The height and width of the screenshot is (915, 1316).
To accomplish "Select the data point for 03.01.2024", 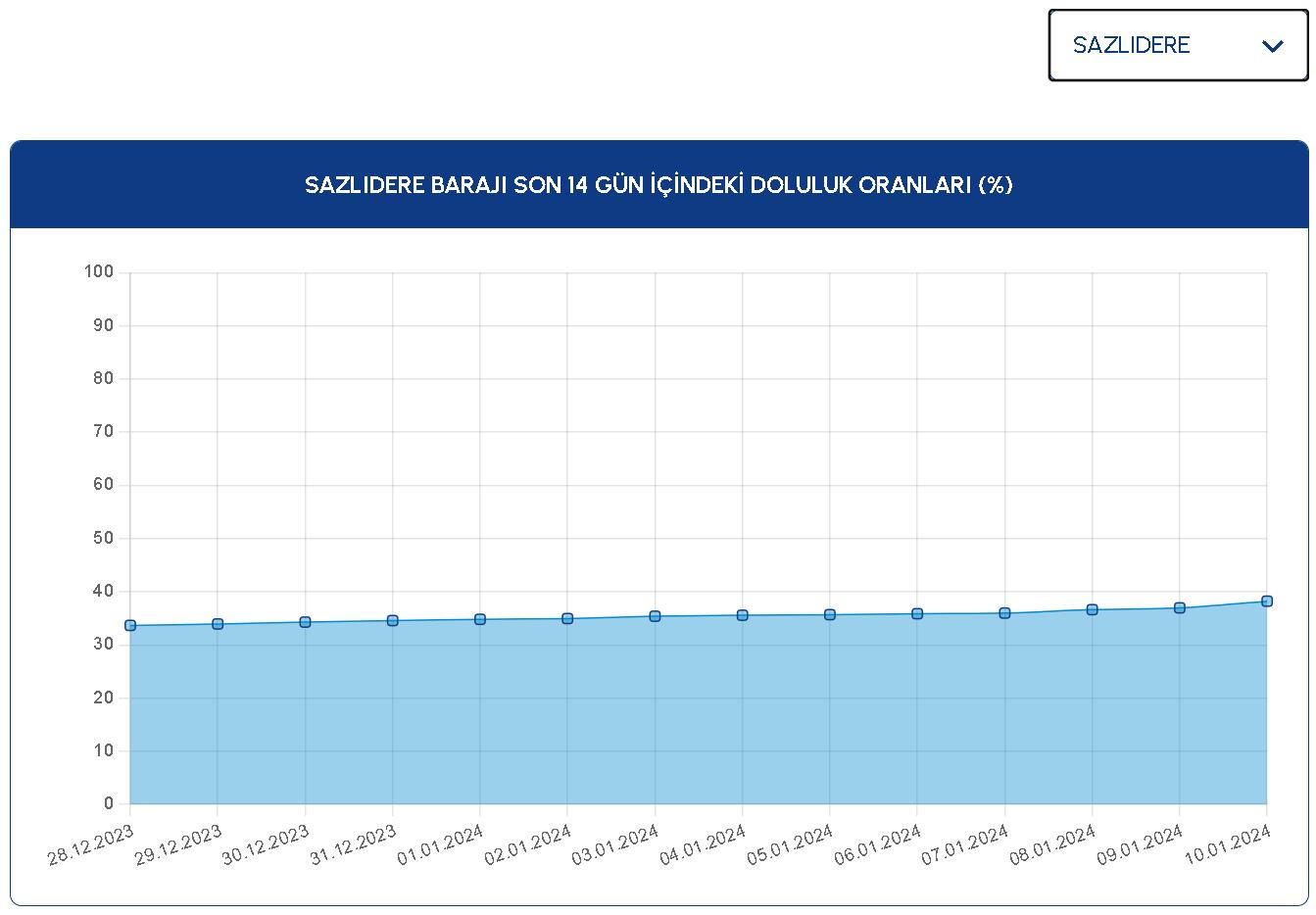I will click(x=655, y=616).
